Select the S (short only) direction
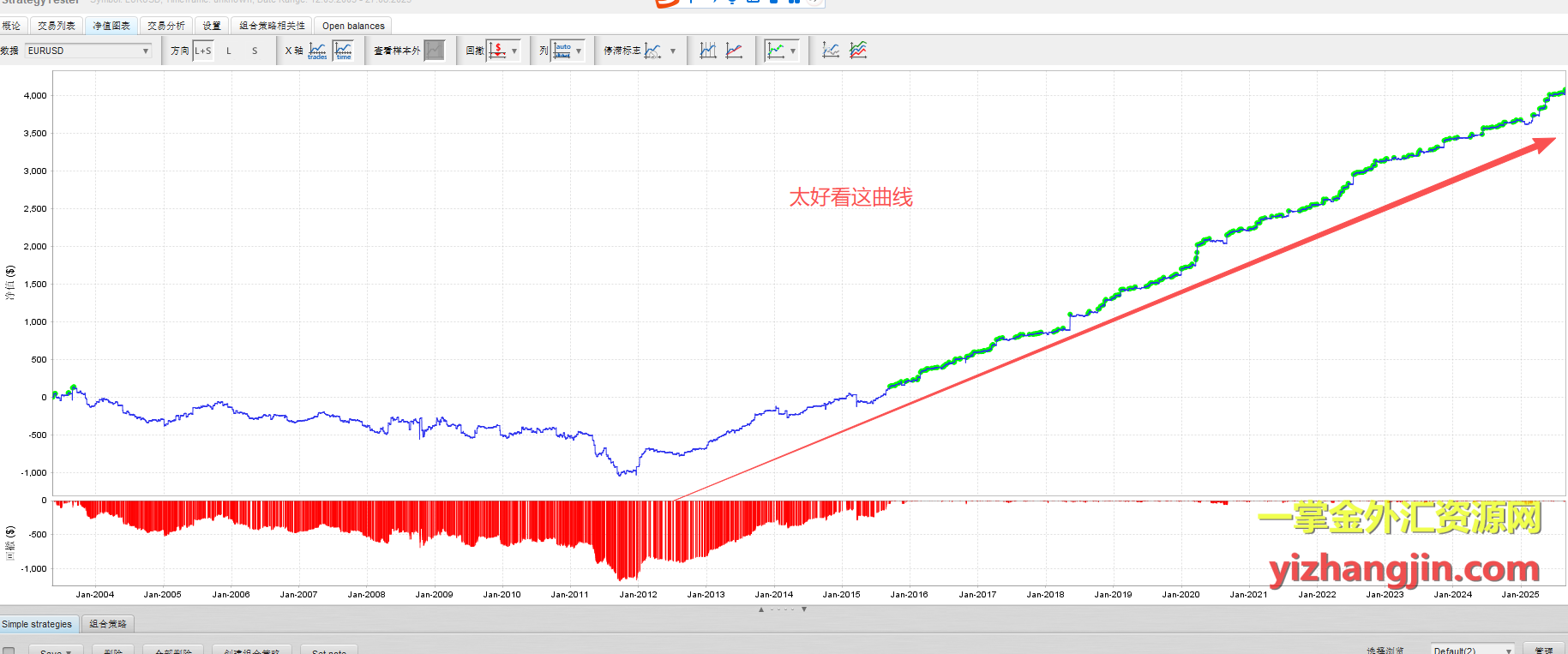 click(255, 51)
